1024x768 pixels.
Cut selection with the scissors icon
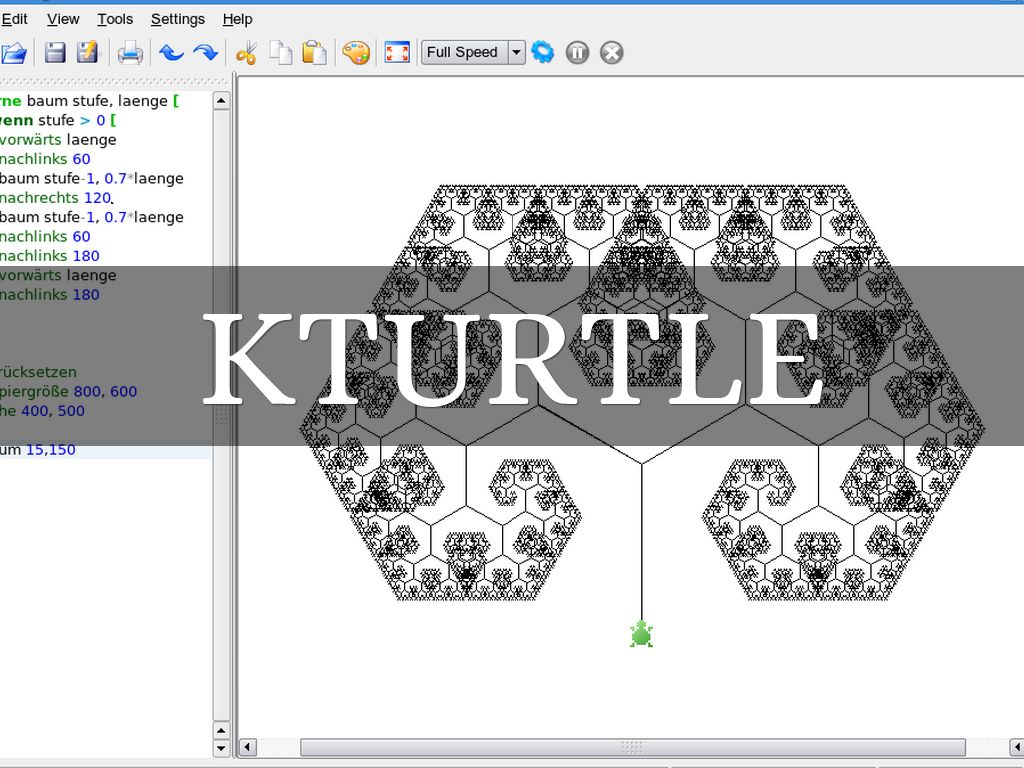pyautogui.click(x=246, y=53)
